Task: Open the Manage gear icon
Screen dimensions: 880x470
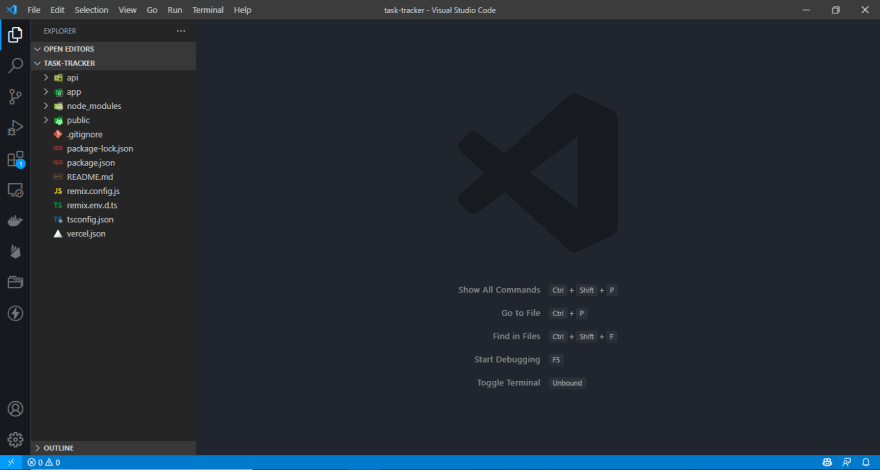Action: (15, 439)
